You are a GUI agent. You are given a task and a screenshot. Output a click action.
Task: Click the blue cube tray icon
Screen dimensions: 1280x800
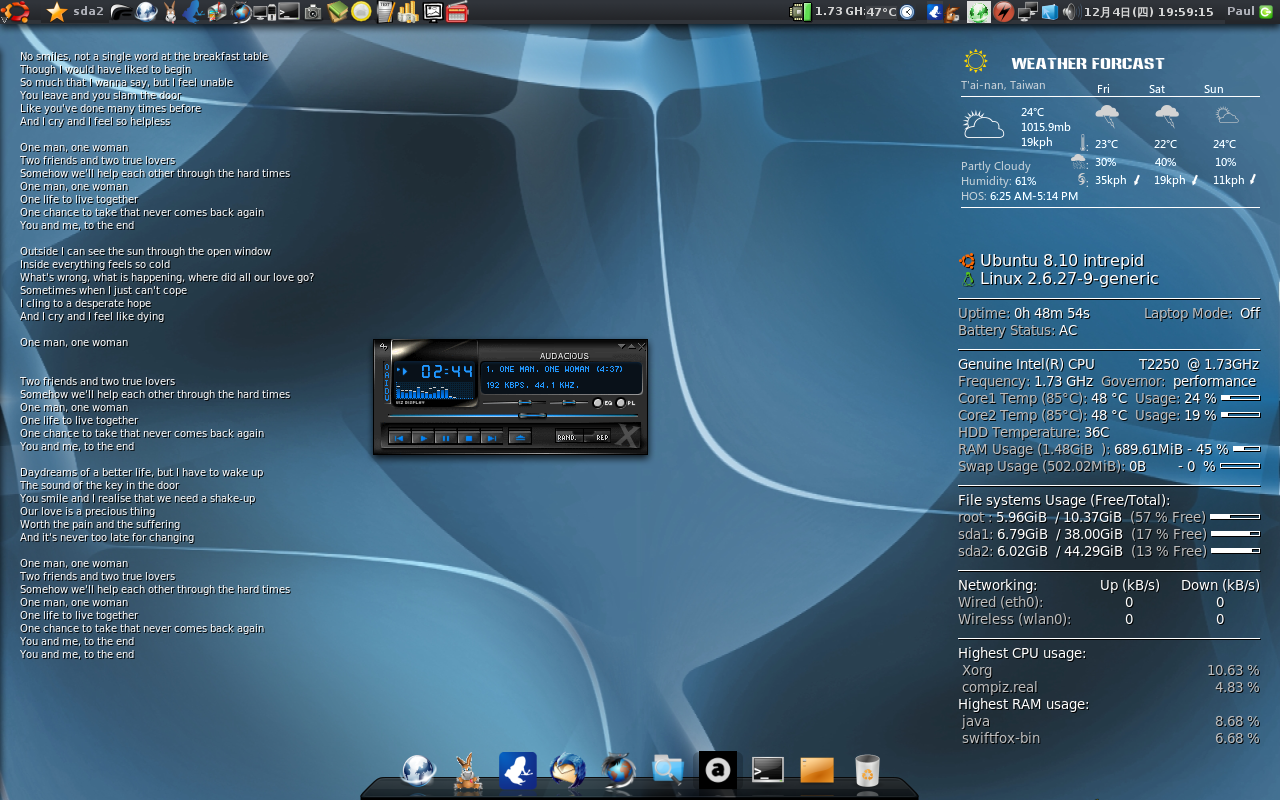click(1049, 12)
